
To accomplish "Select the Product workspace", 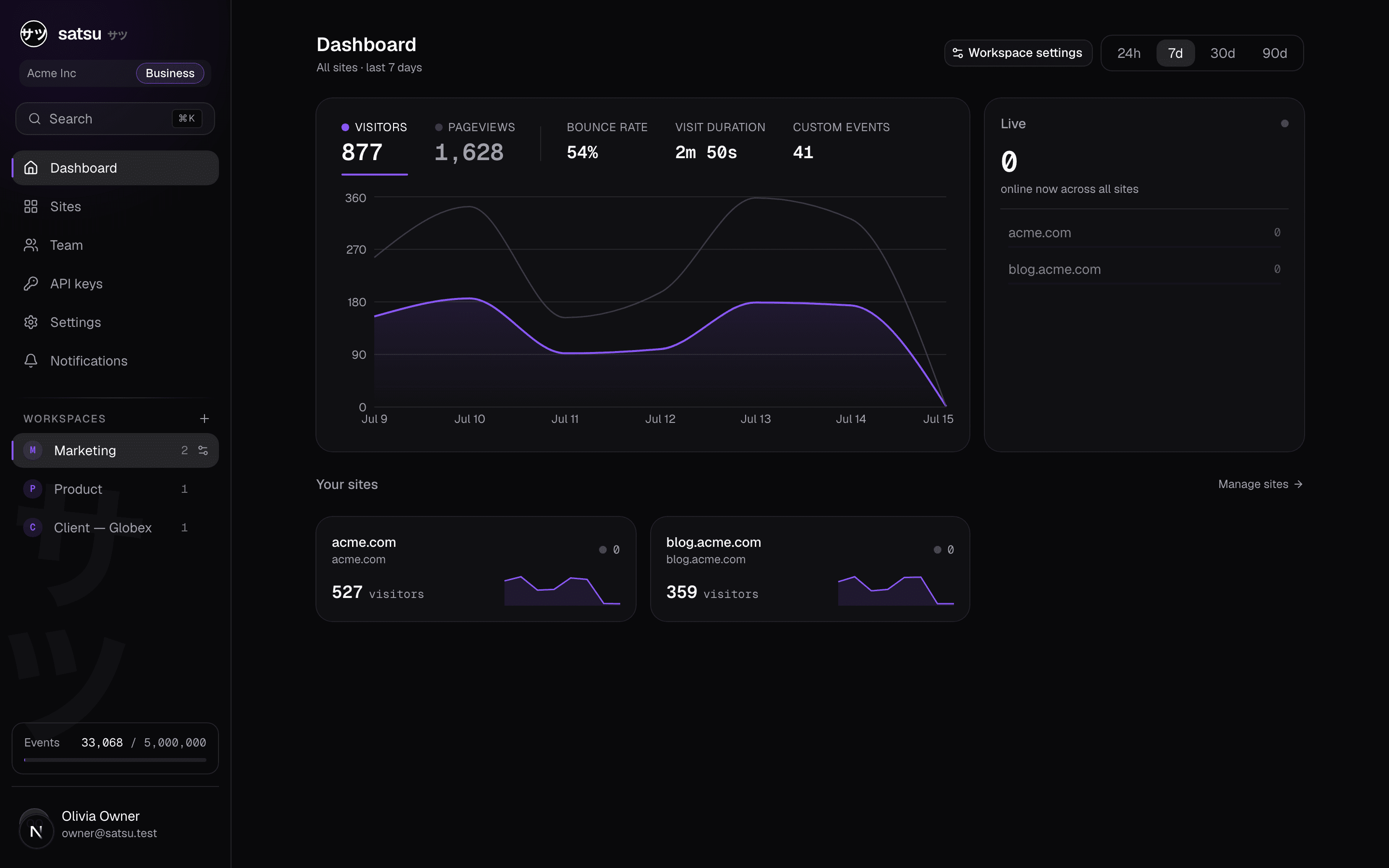I will coord(115,488).
